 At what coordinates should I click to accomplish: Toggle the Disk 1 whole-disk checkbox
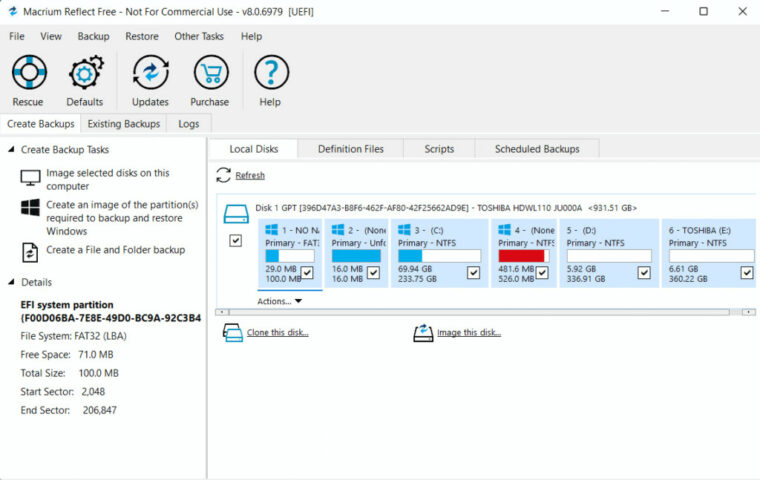pos(236,240)
